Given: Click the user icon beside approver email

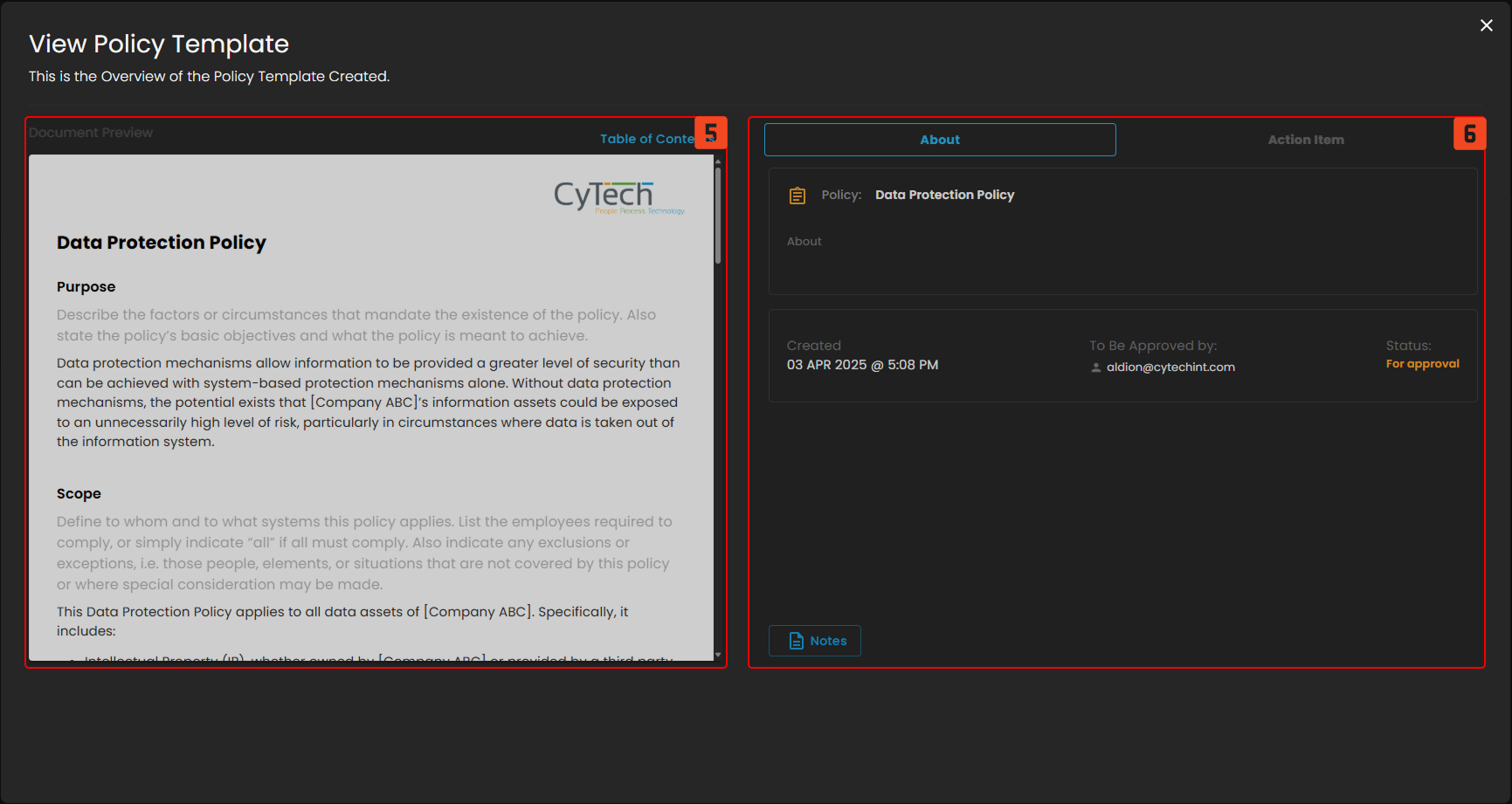Looking at the screenshot, I should (x=1095, y=368).
